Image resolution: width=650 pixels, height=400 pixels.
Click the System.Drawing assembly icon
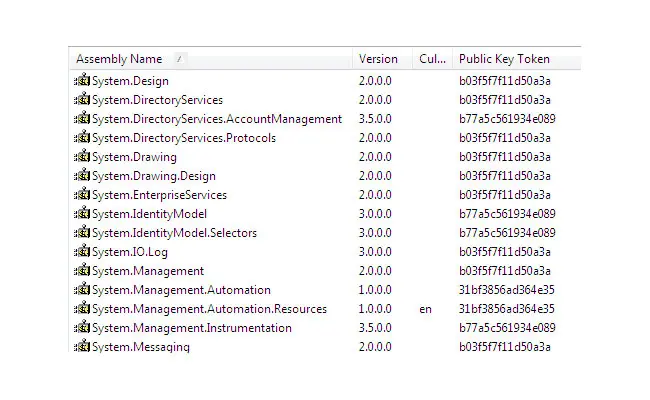(x=82, y=156)
